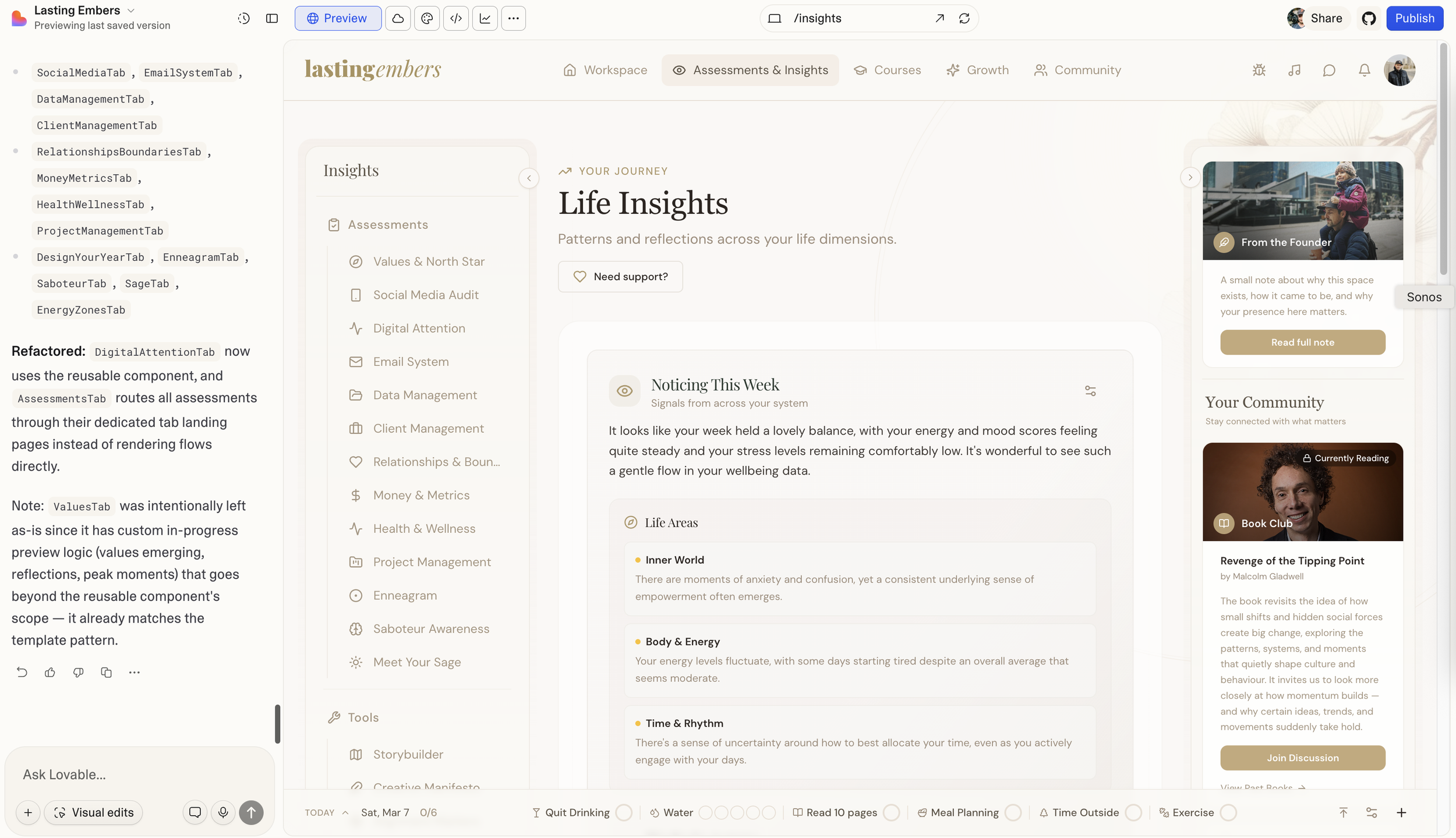This screenshot has width=1456, height=838.
Task: Open Social Media Audit assessment
Action: (x=426, y=295)
